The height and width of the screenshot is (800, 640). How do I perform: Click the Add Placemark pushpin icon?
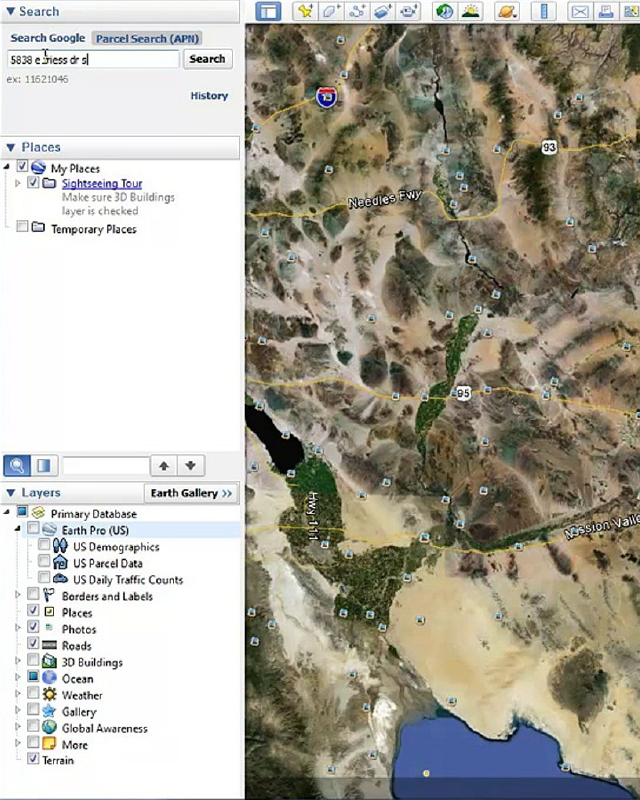coord(305,12)
